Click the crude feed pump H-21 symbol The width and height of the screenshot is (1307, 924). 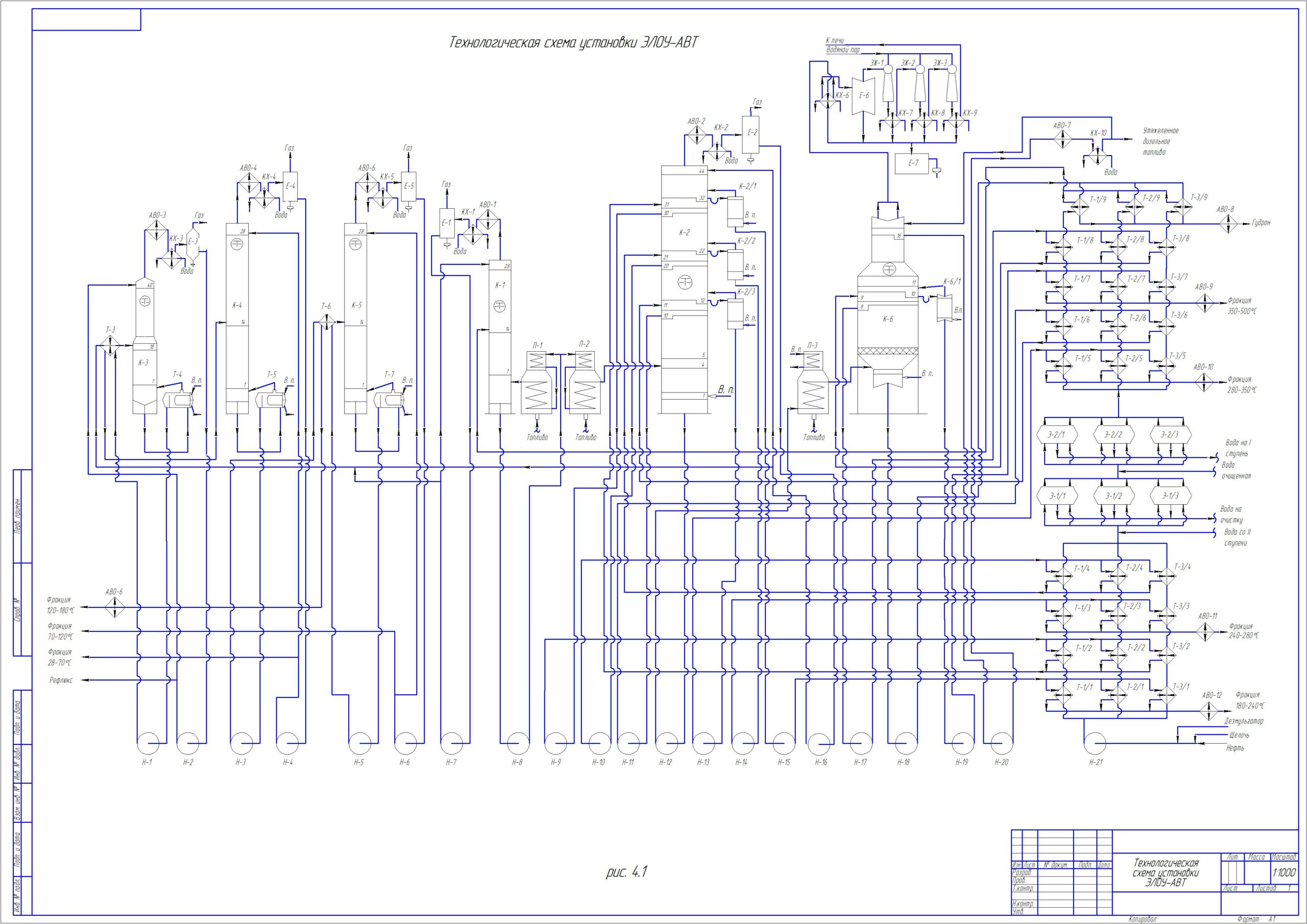click(x=1095, y=742)
